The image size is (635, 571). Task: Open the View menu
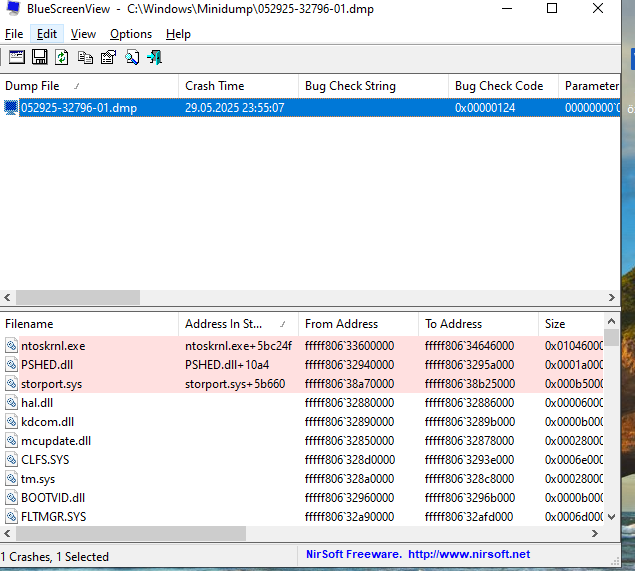click(83, 34)
